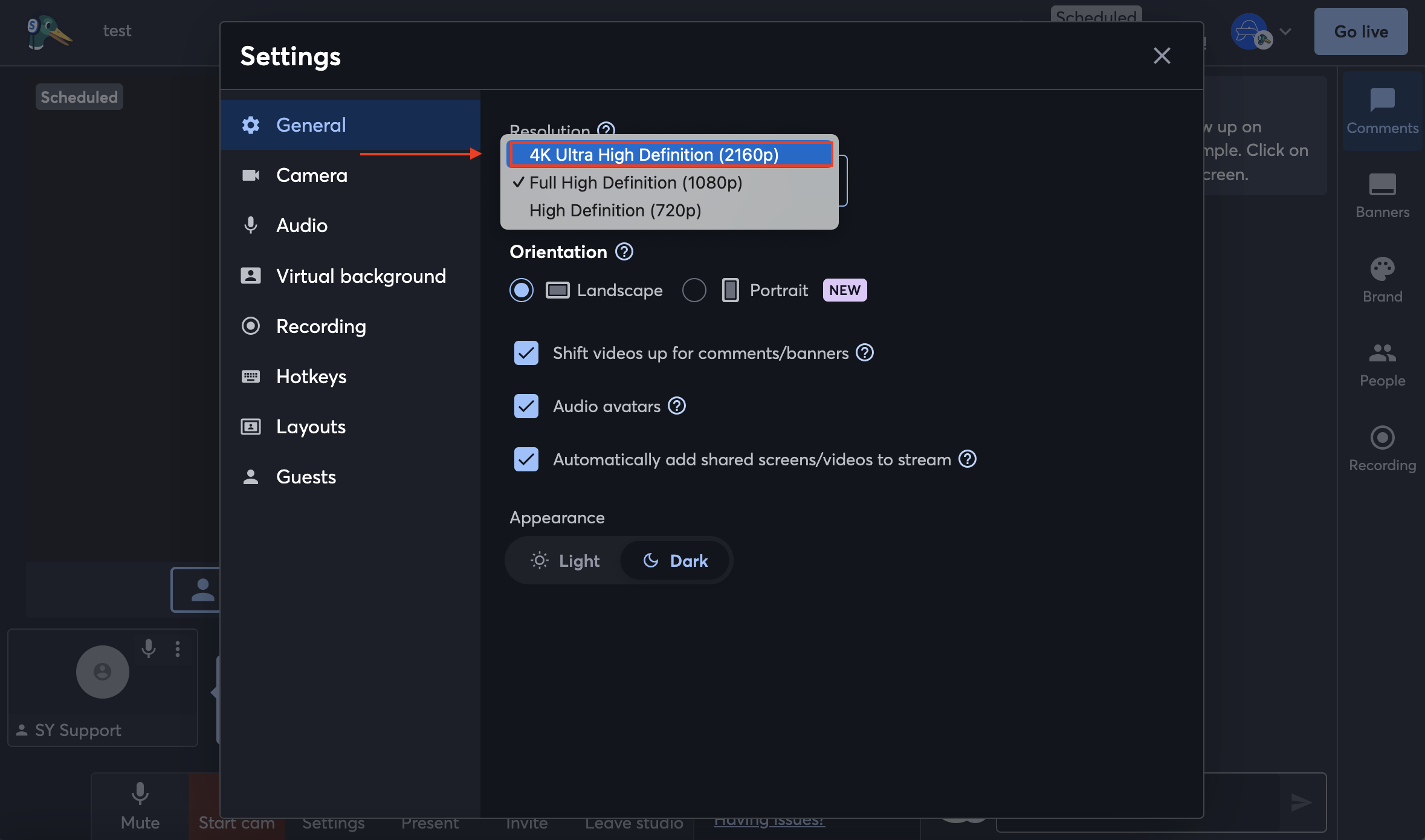Open help for Shift videos up option
This screenshot has height=840, width=1425.
click(x=865, y=352)
